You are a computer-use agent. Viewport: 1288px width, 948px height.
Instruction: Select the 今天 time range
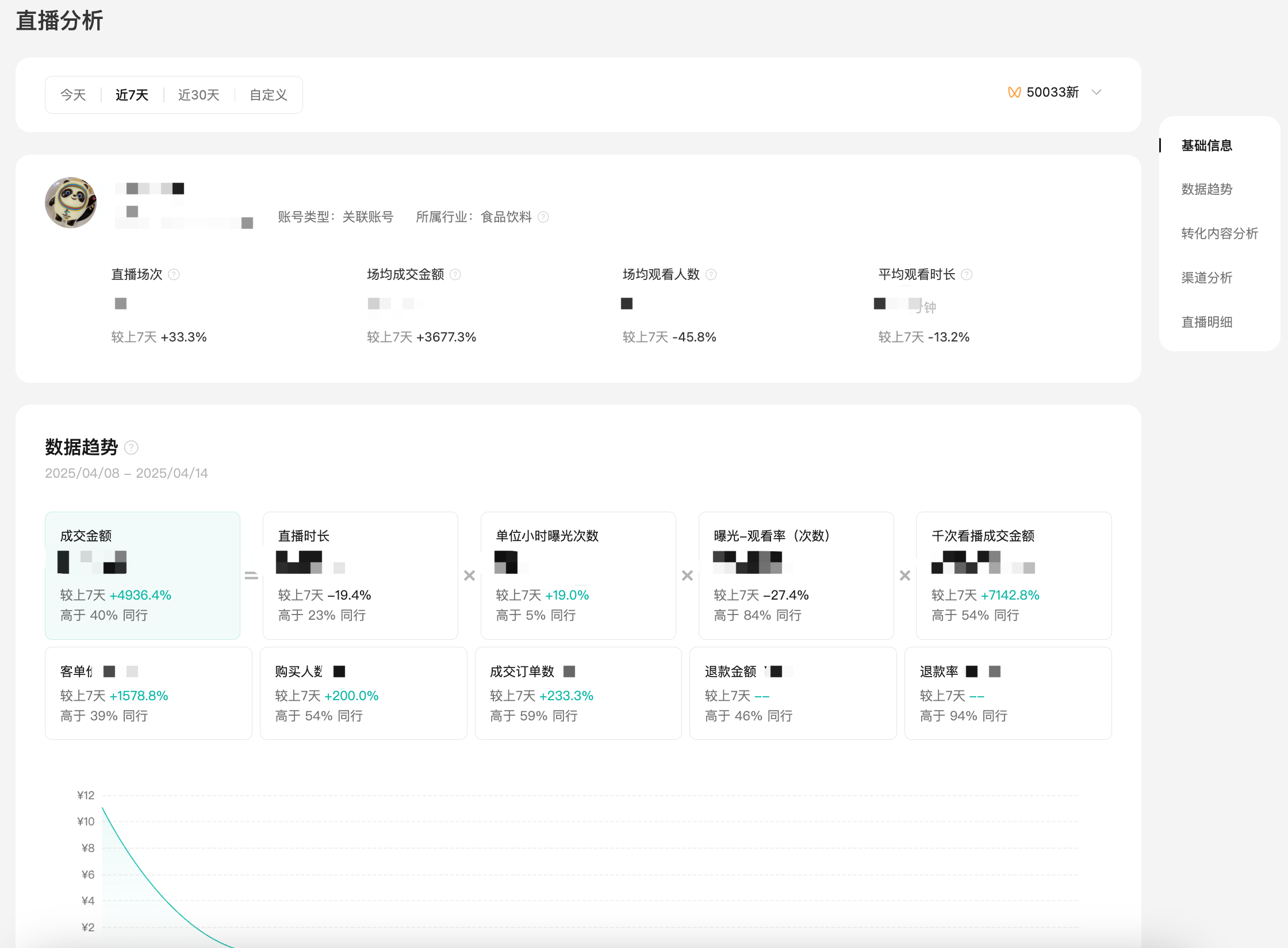73,95
